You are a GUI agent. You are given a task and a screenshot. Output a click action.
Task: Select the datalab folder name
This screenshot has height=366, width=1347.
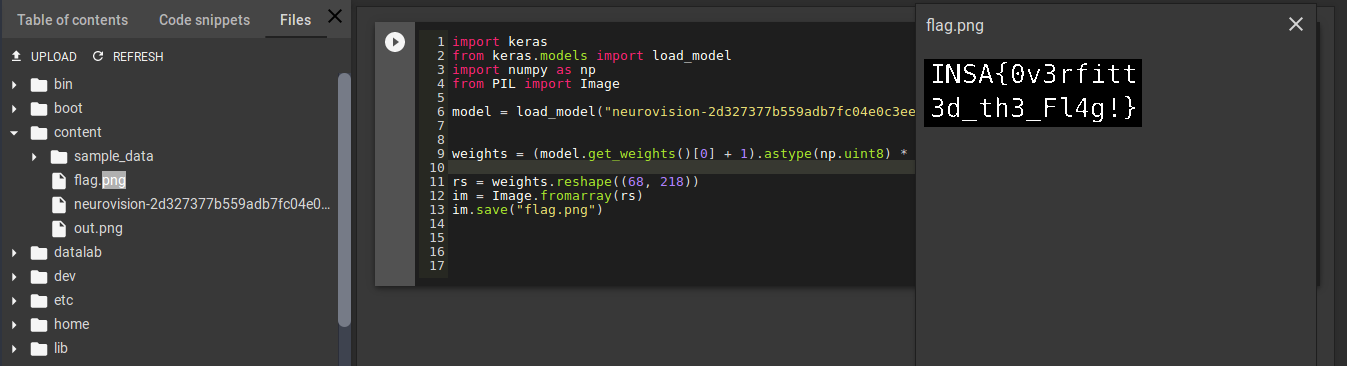(x=78, y=253)
